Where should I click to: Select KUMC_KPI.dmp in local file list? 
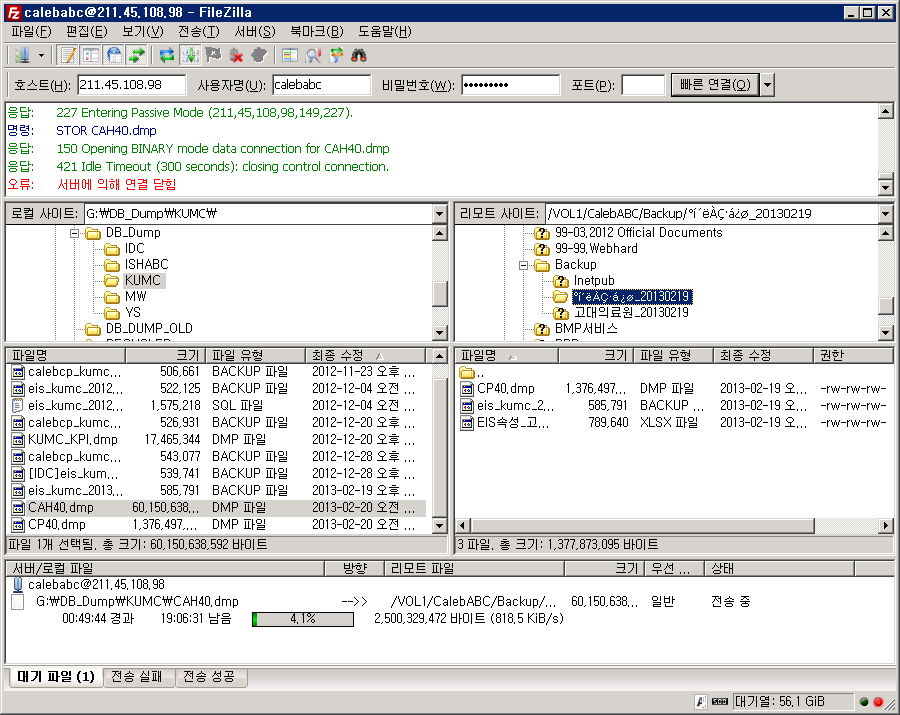(x=218, y=440)
